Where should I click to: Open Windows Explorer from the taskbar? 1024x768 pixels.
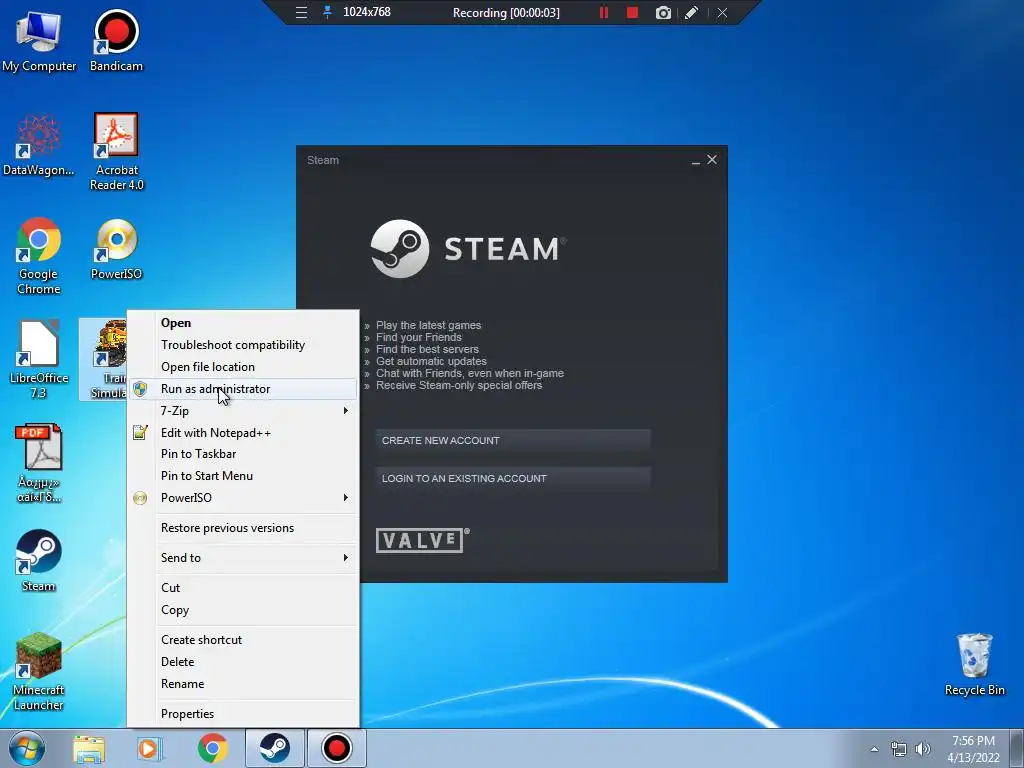coord(89,748)
